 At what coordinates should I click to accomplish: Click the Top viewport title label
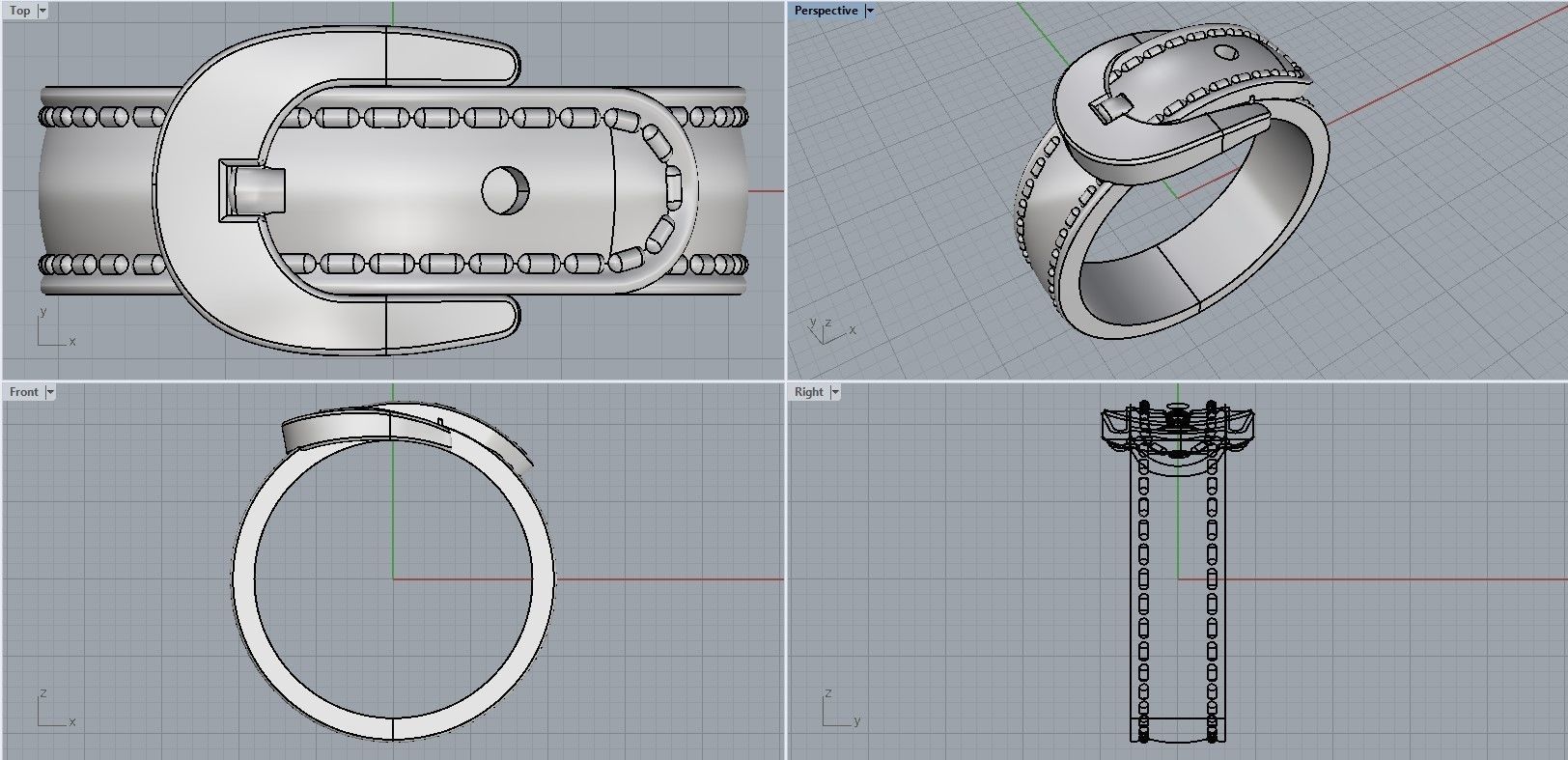point(20,11)
